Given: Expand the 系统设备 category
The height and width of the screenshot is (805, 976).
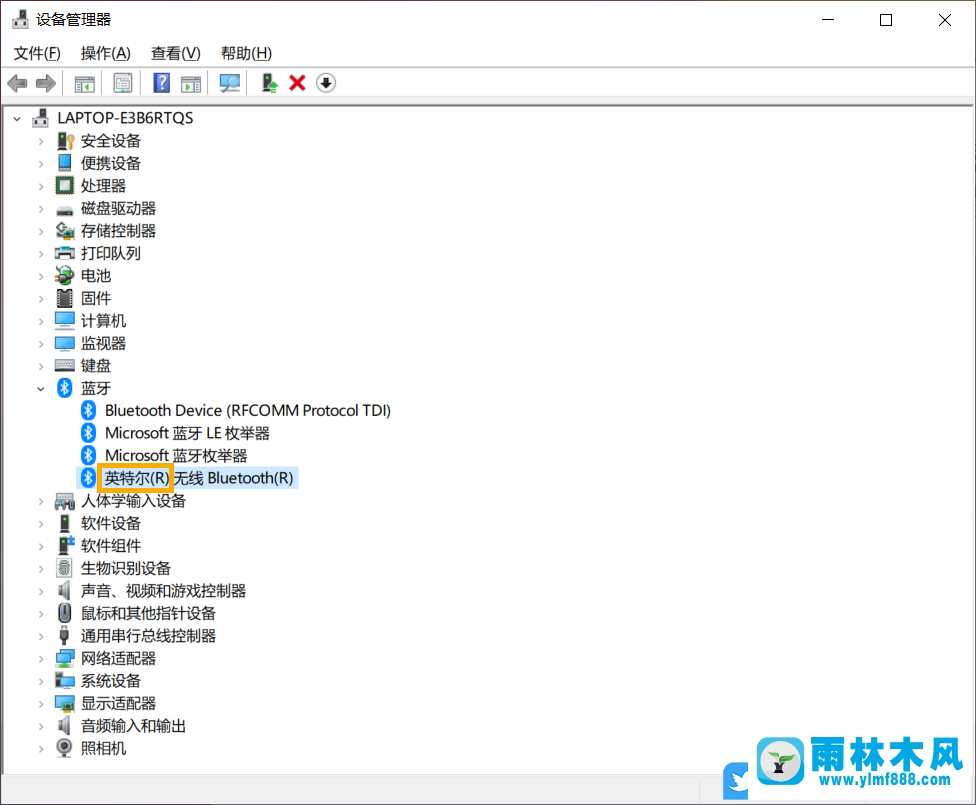Looking at the screenshot, I should point(41,681).
